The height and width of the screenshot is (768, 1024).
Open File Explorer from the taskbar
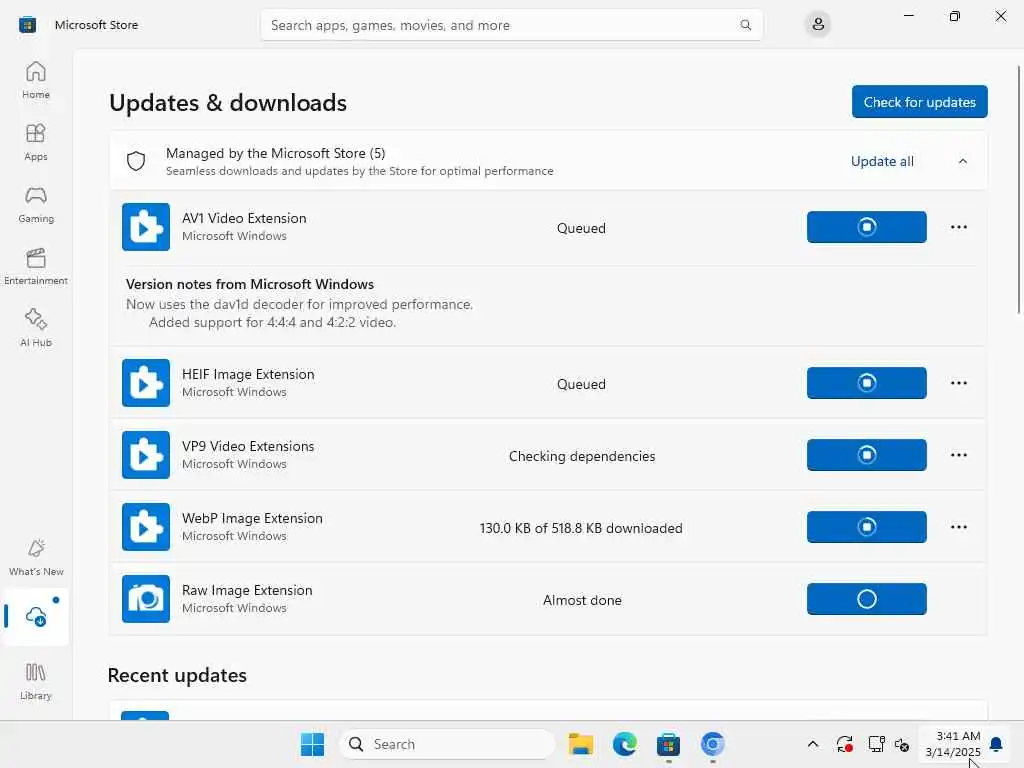coord(581,744)
